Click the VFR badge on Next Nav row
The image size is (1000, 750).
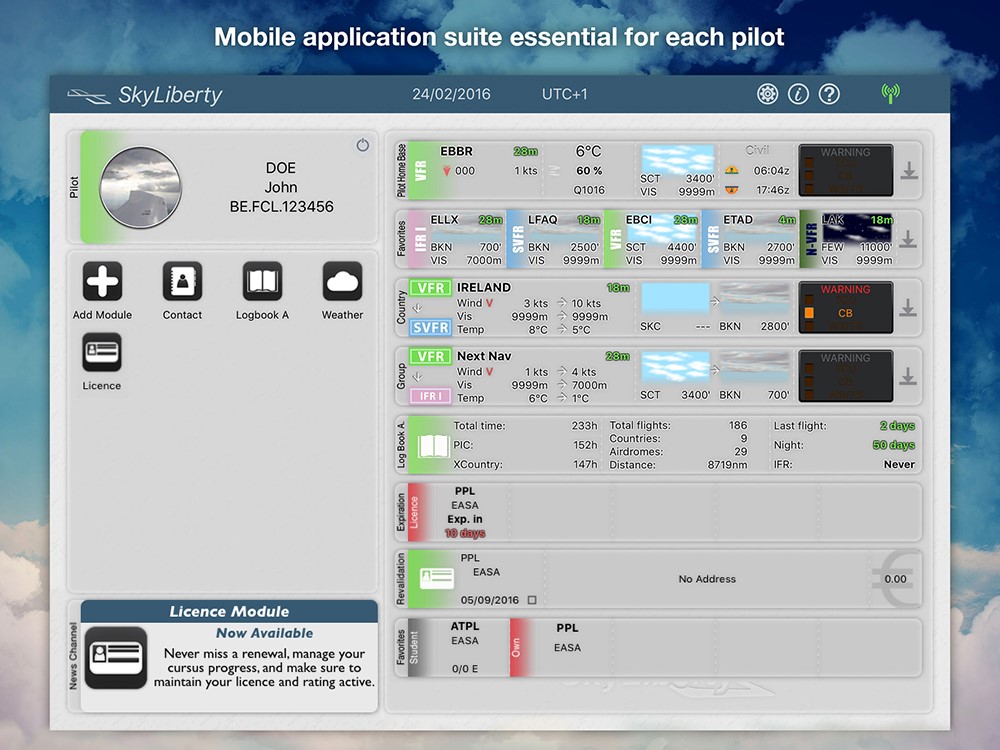(x=430, y=357)
